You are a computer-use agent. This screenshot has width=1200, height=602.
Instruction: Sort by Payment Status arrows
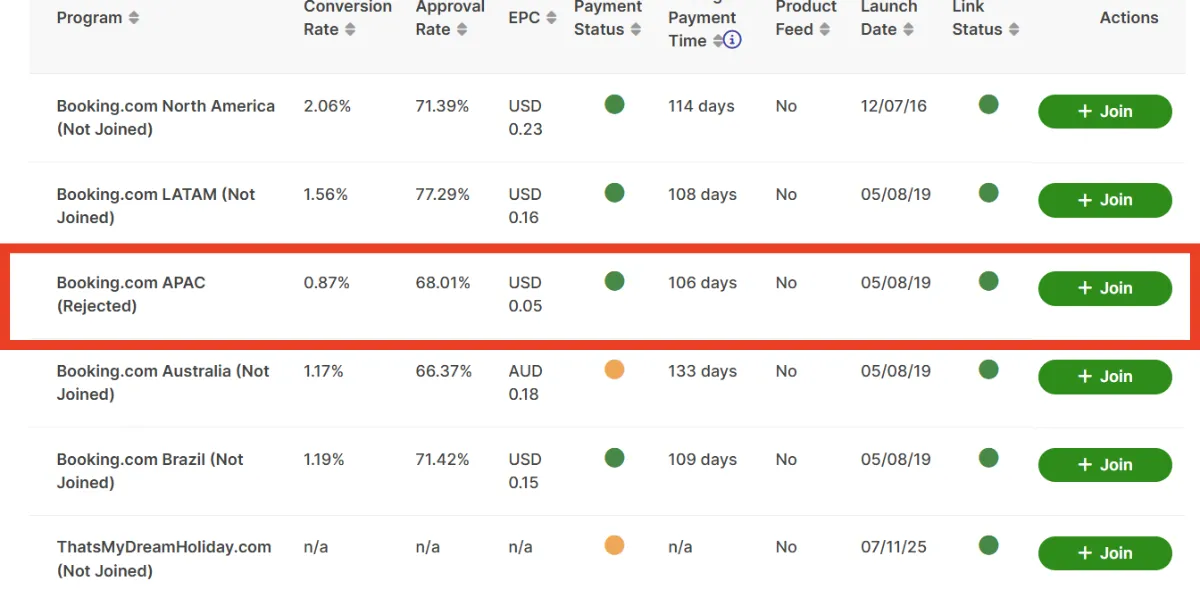(x=636, y=30)
